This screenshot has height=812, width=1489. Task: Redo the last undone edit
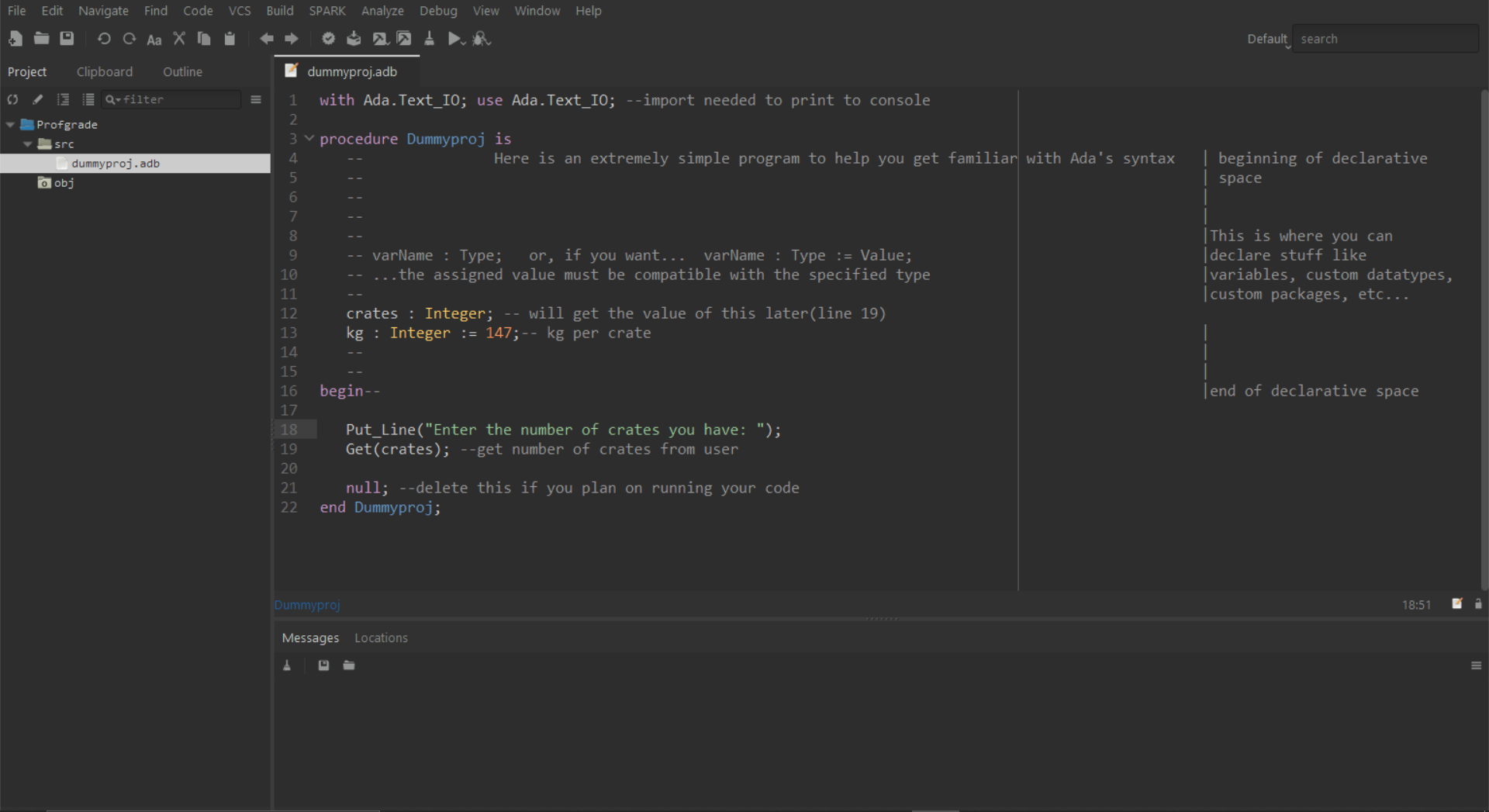130,39
